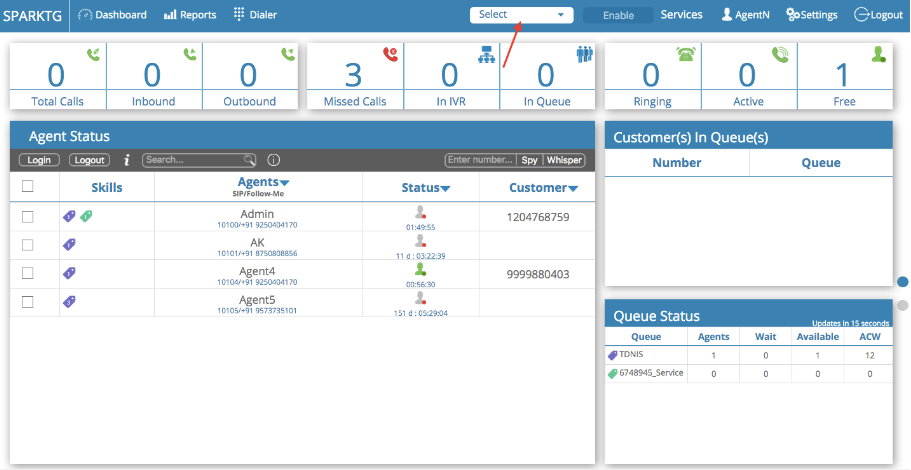Click the SPARKTG logo

click(34, 16)
